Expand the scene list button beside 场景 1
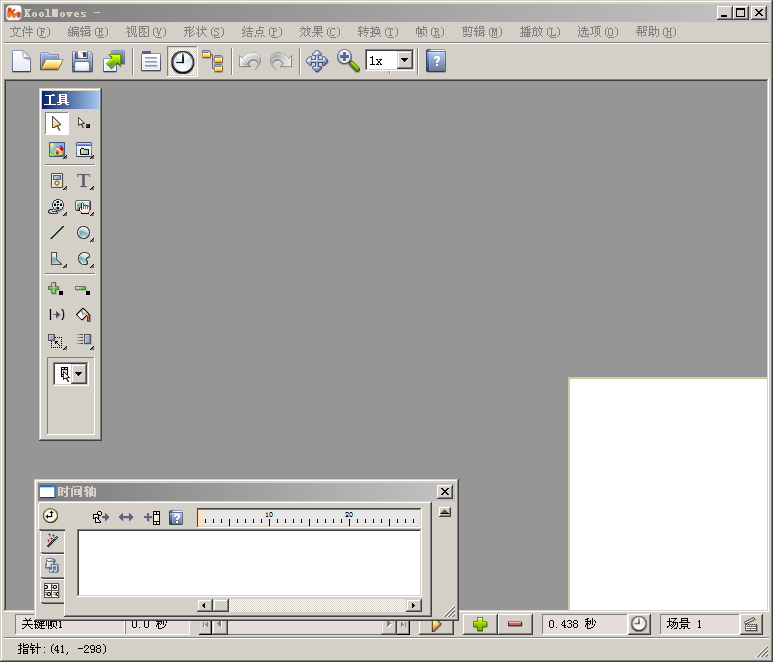 tap(749, 624)
